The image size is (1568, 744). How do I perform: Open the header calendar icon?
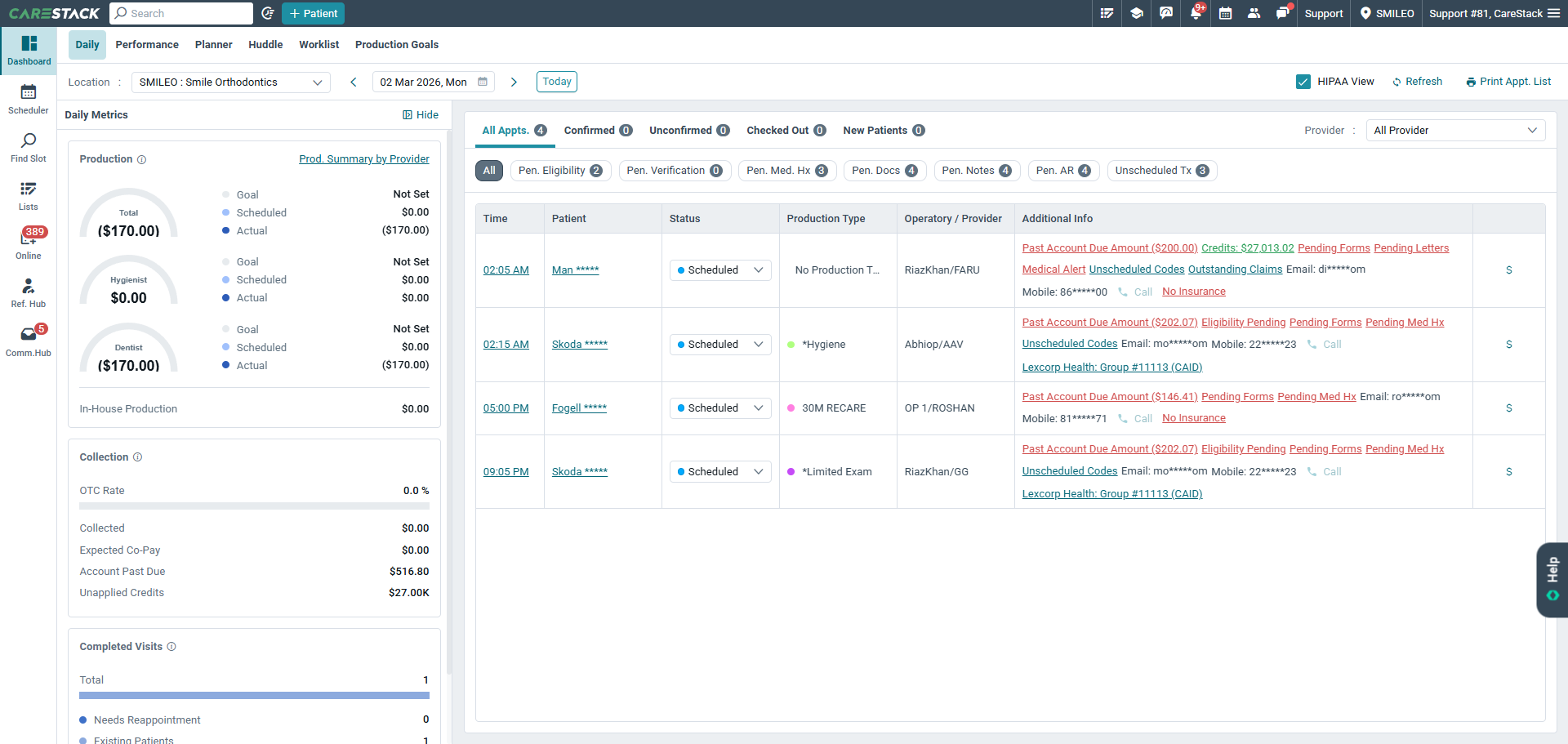(1225, 13)
